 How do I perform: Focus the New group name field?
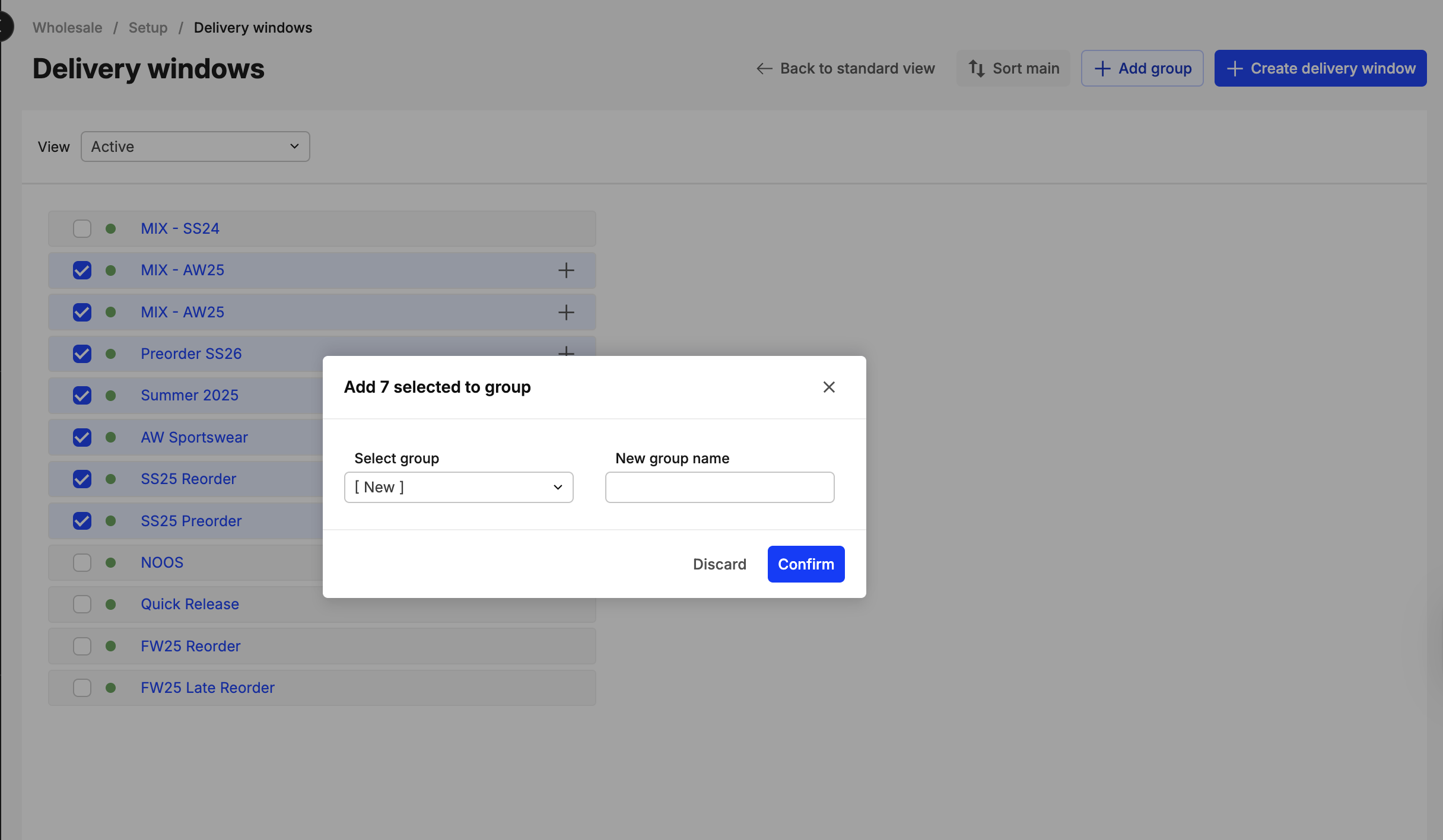[719, 488]
